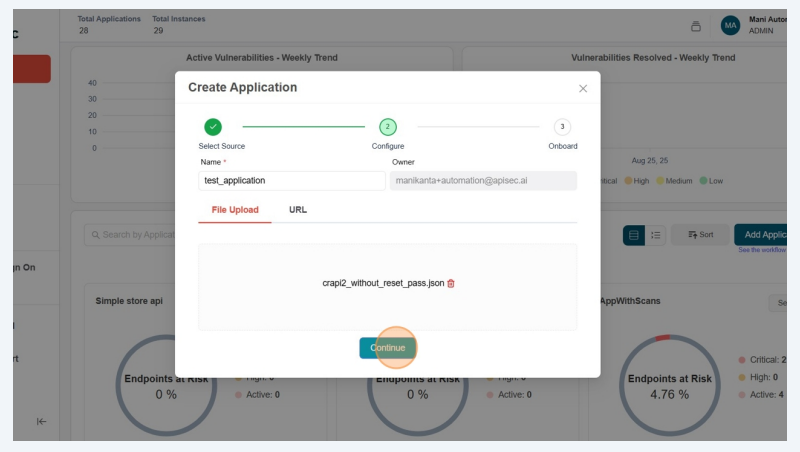Select the Onboard step 3 circle
This screenshot has height=452, width=800.
coord(562,127)
